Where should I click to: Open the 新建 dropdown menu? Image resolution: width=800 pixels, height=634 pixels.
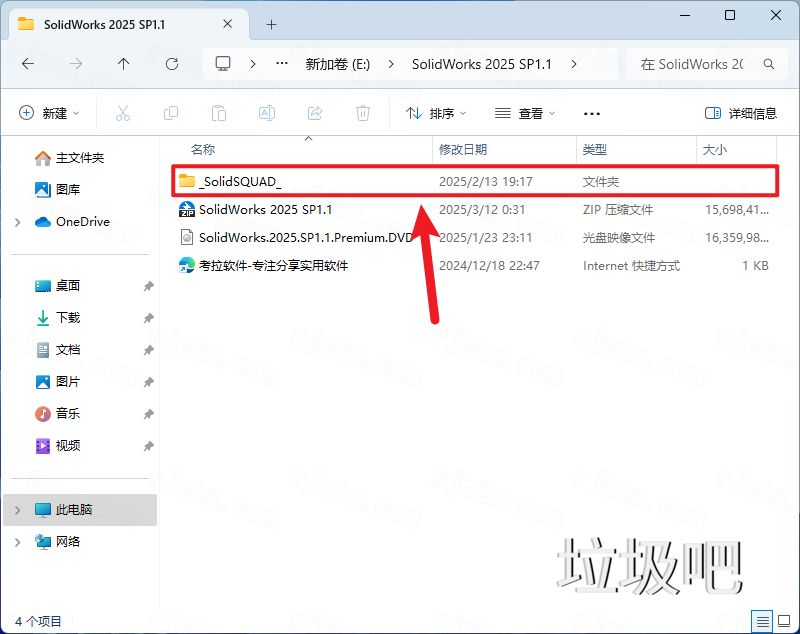49,112
